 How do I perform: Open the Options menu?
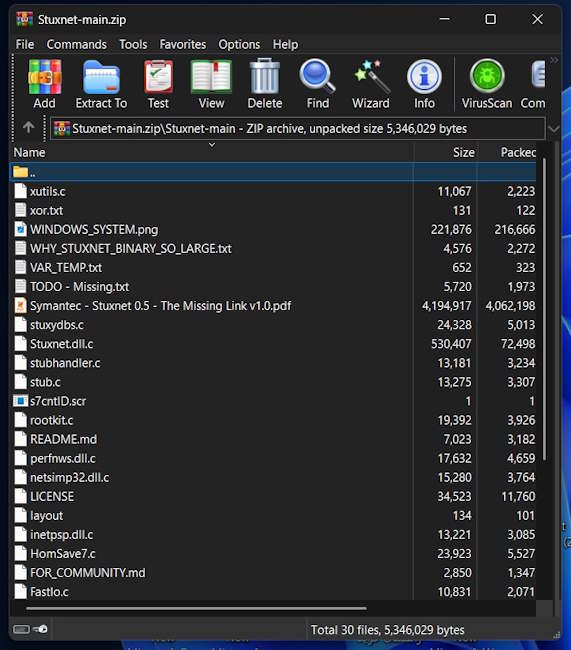click(239, 44)
